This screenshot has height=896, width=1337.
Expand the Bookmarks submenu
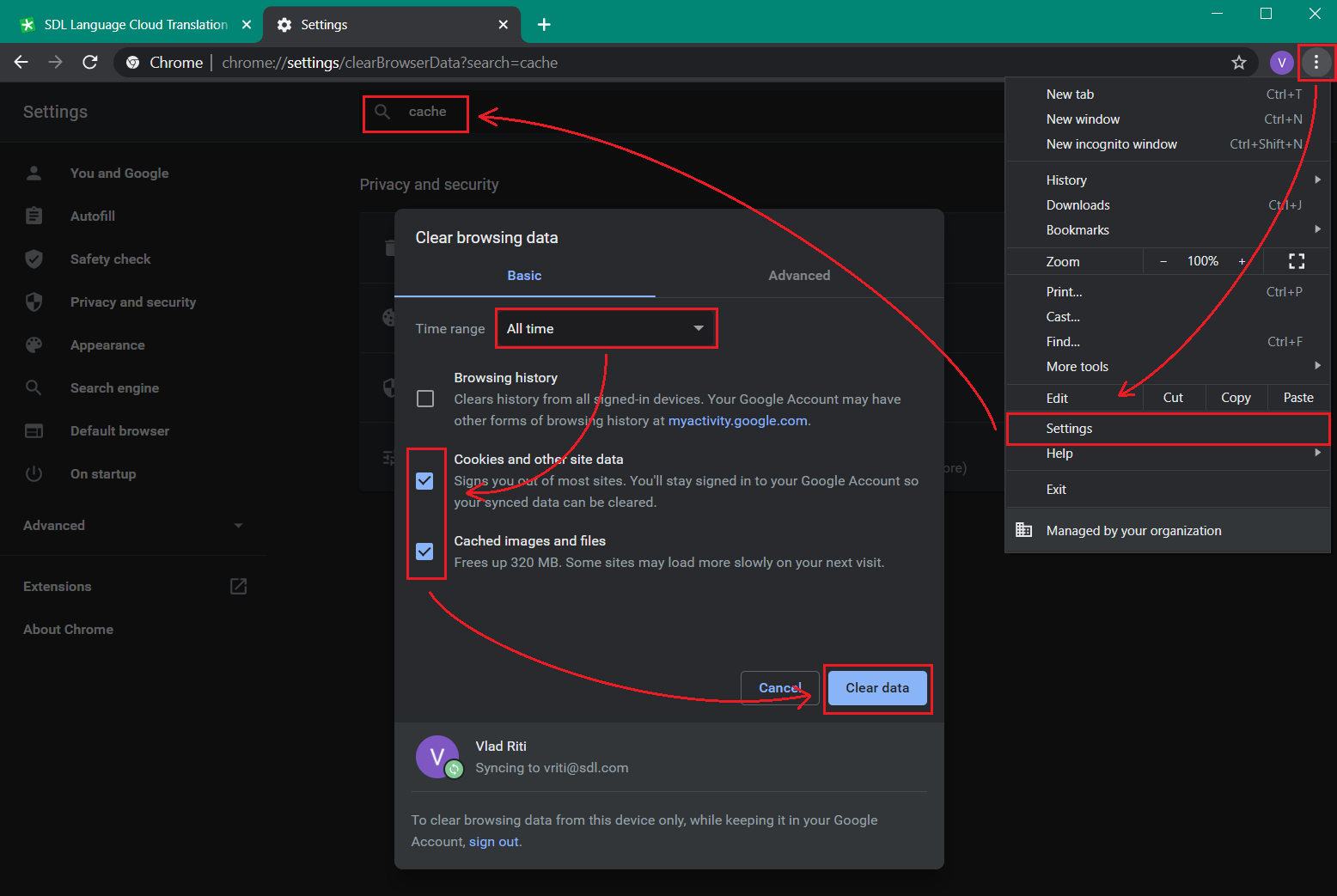(x=1317, y=229)
